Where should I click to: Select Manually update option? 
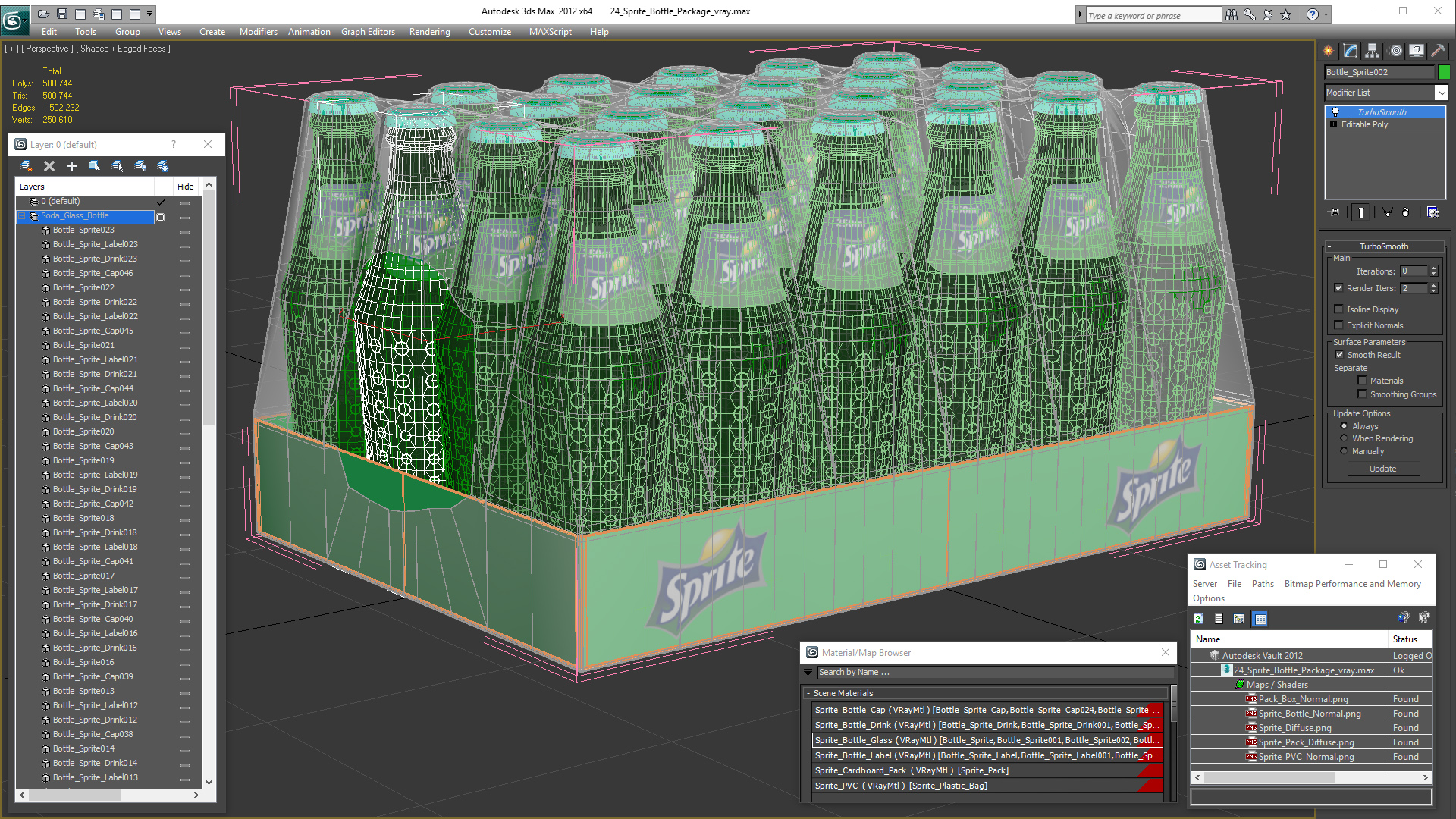[1344, 451]
